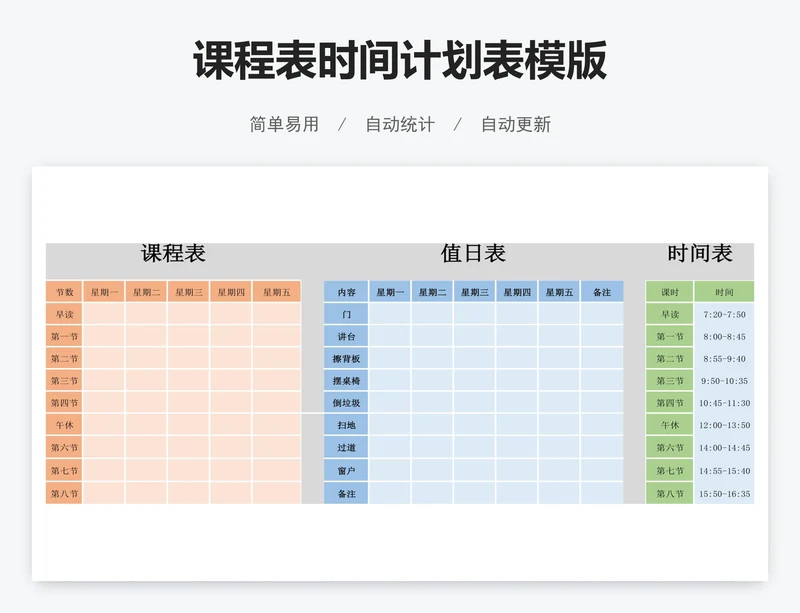Viewport: 800px width, 613px height.
Task: Select the 14:00-14:45 time cell
Action: pyautogui.click(x=724, y=448)
